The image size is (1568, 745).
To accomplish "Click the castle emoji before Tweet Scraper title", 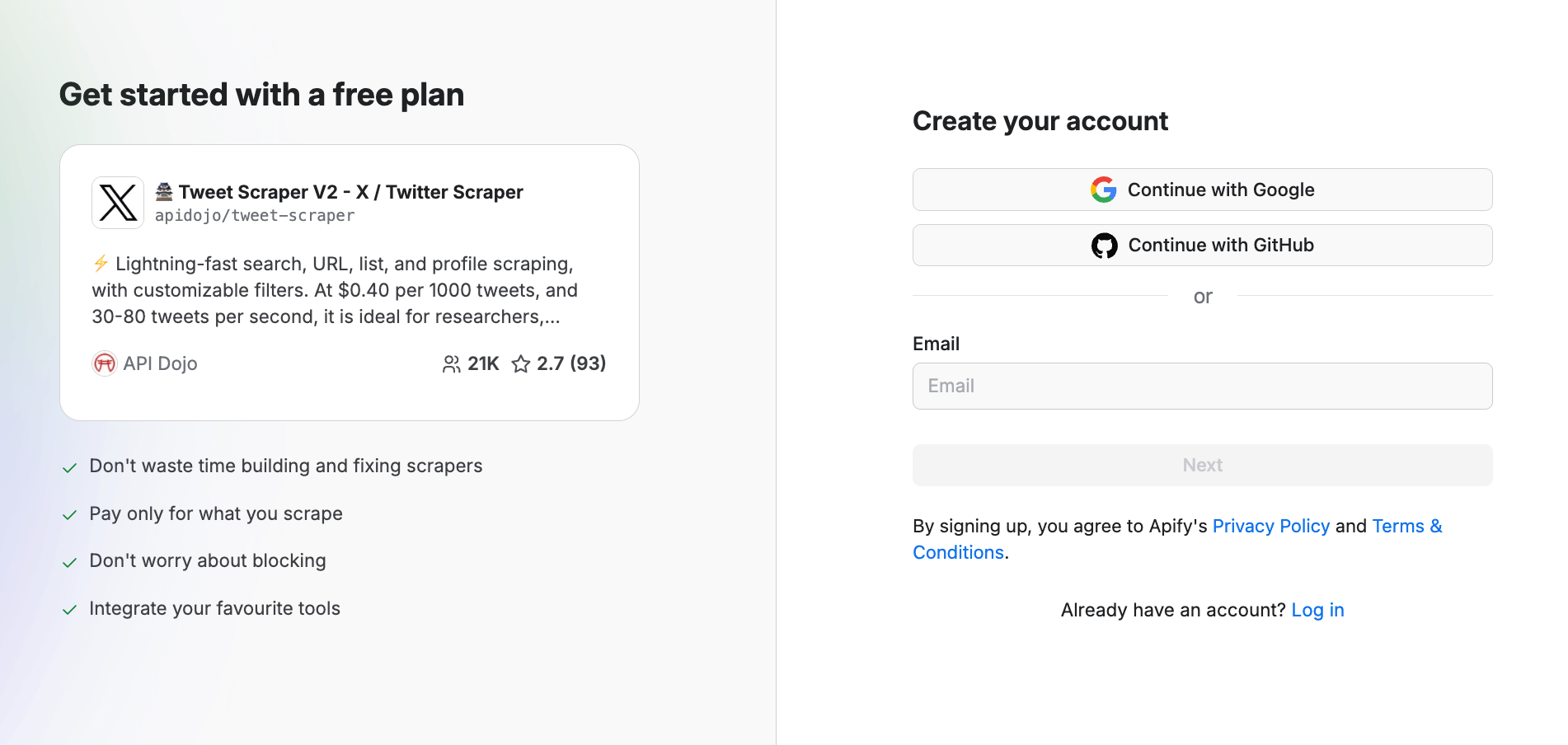I will click(x=164, y=192).
